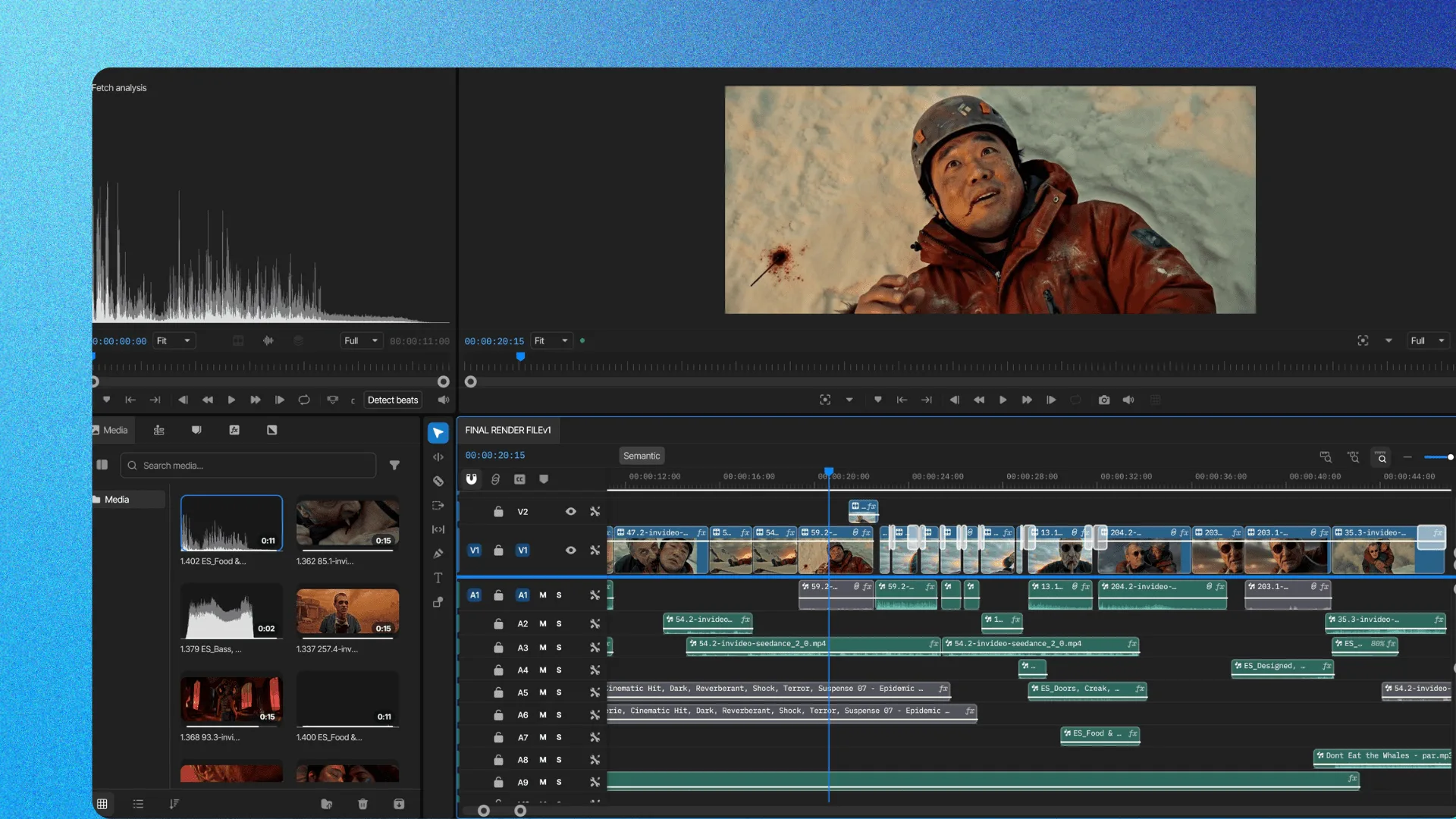The height and width of the screenshot is (819, 1456).
Task: Focus the Search media field
Action: tap(249, 466)
